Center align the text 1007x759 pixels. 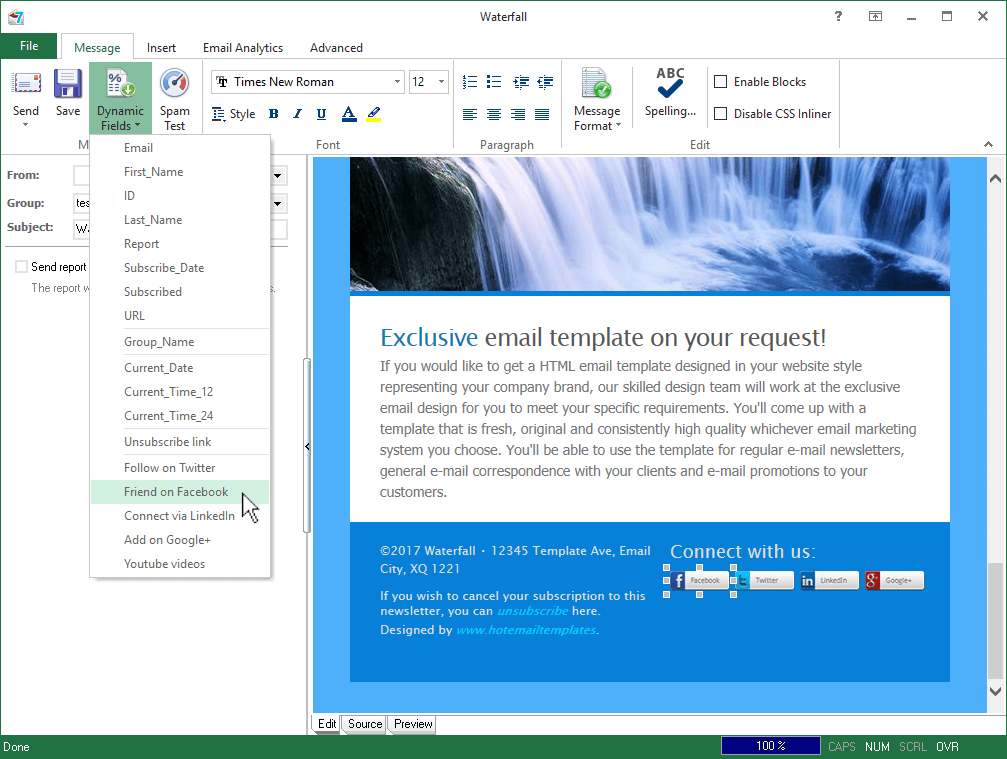(494, 114)
